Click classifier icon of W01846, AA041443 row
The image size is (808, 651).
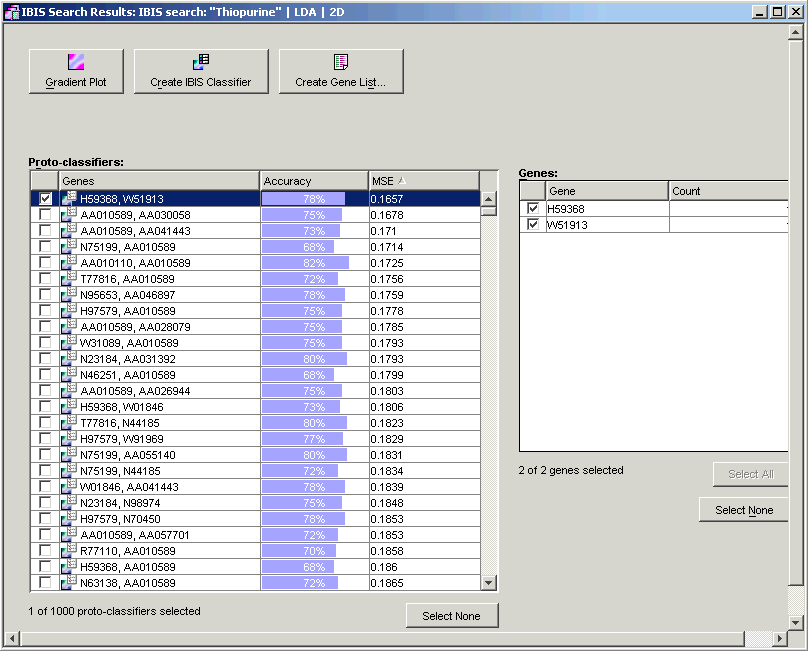[69, 486]
